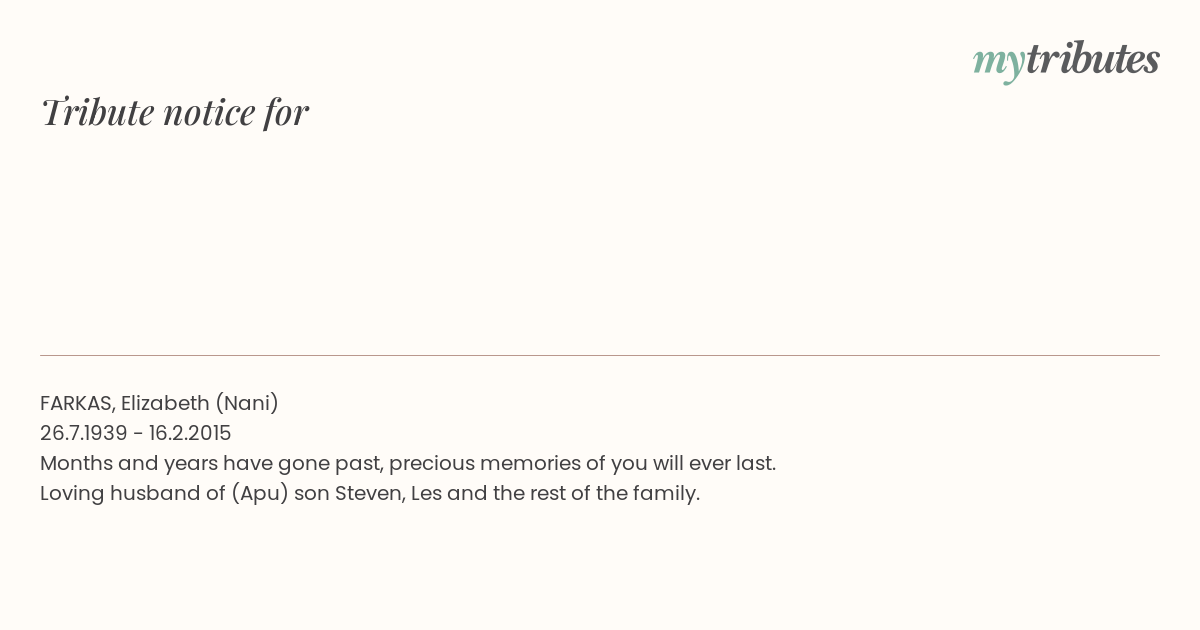Click the green "my" in the logo
Viewport: 1200px width, 630px height.
coord(999,63)
